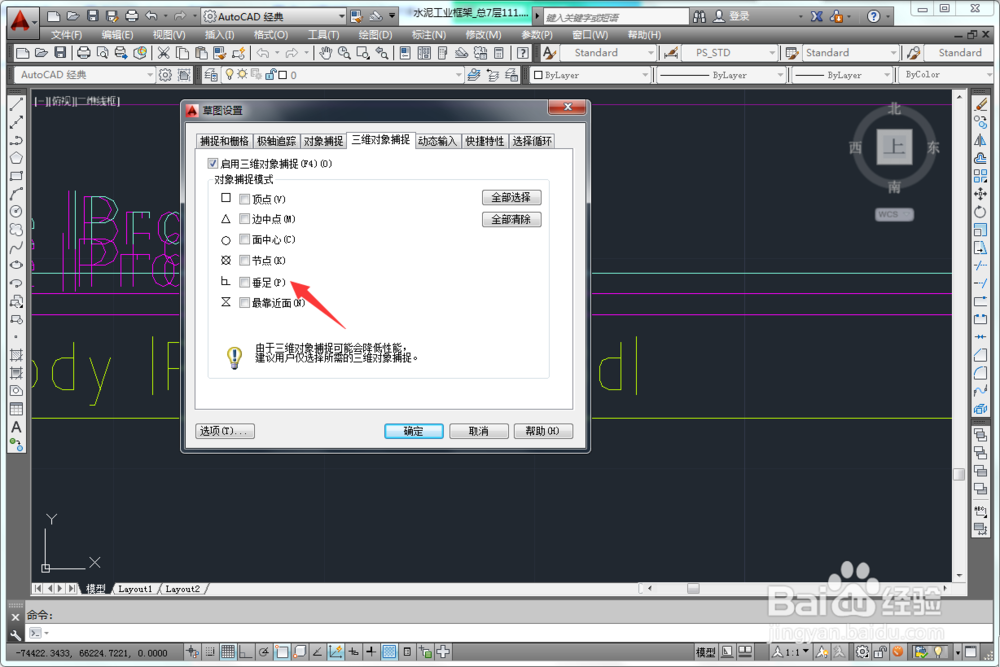Select the Circle draw tool

pyautogui.click(x=16, y=211)
